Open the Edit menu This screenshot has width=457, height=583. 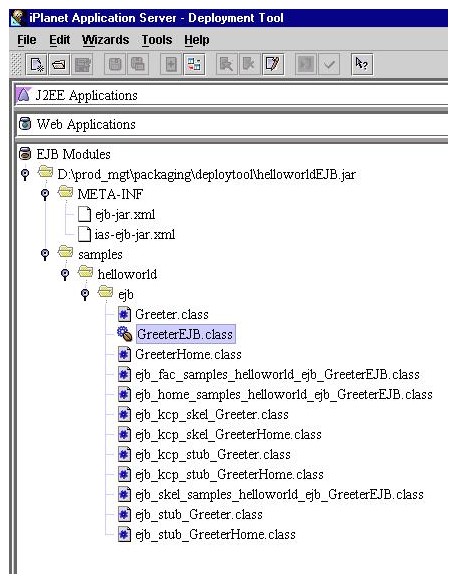pyautogui.click(x=59, y=40)
